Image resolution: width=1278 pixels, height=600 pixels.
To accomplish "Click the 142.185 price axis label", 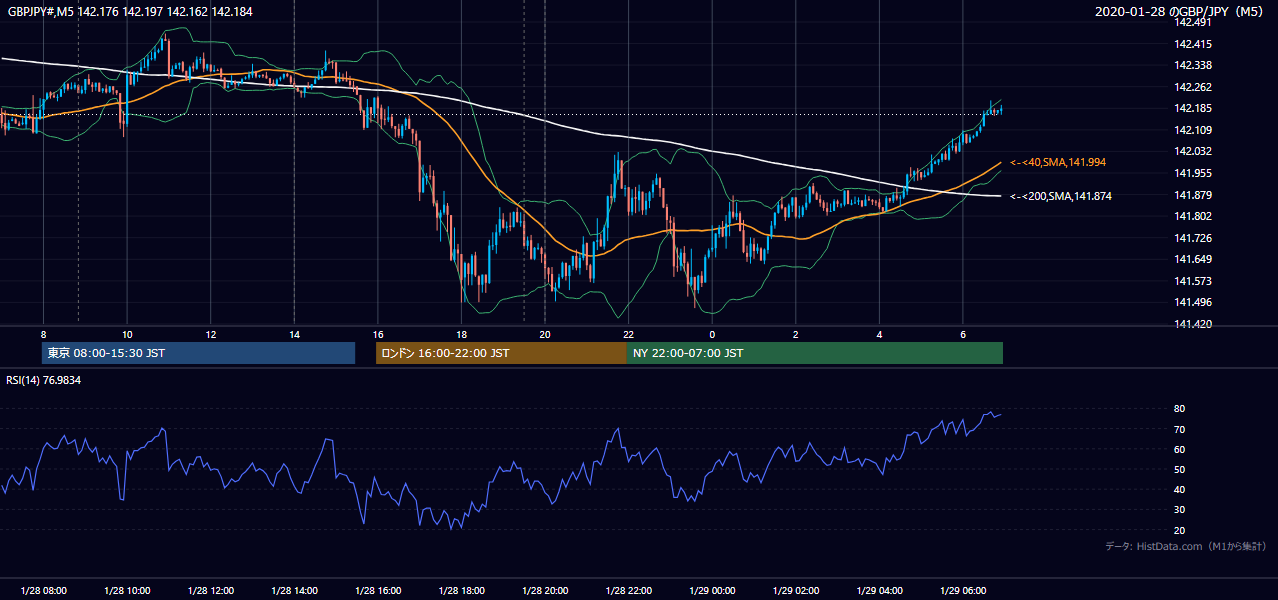I will [1192, 108].
